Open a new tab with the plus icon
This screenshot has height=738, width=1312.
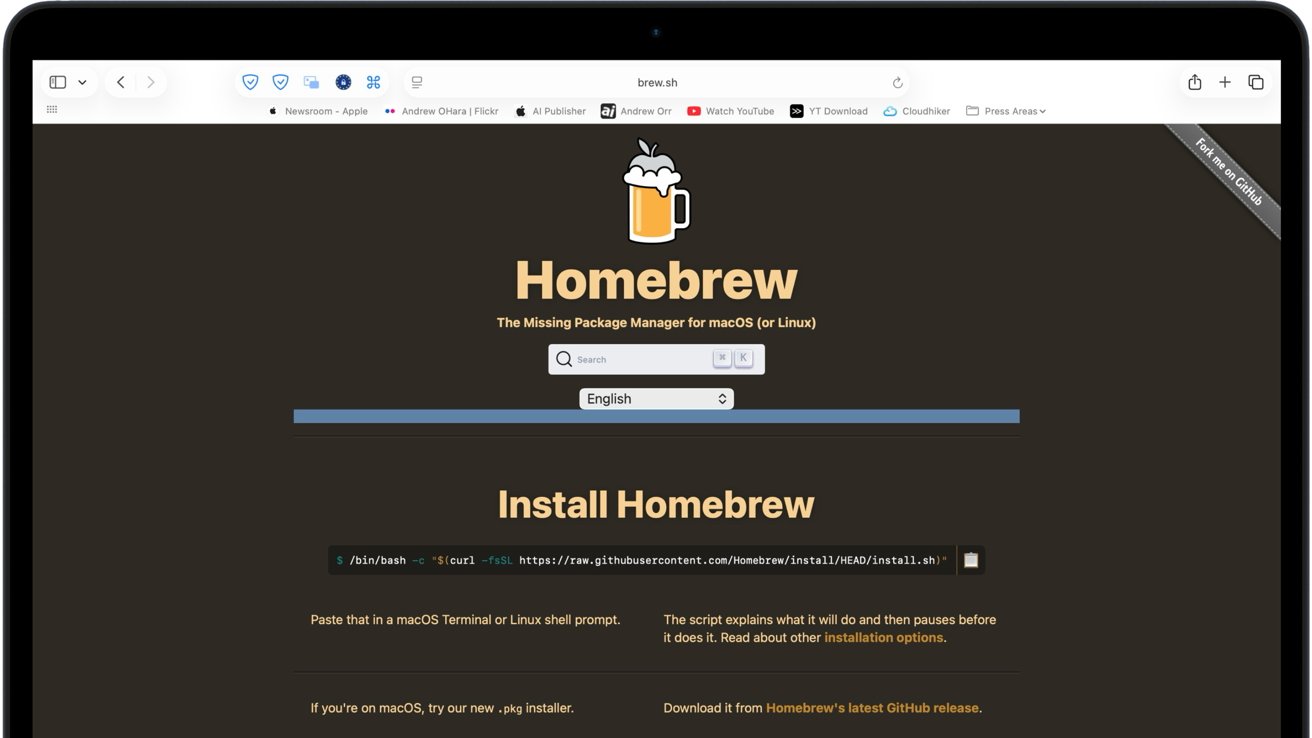pyautogui.click(x=1225, y=82)
